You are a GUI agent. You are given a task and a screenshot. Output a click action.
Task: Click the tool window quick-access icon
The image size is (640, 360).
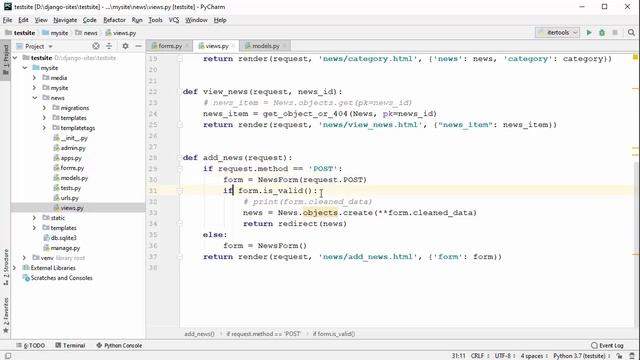coord(7,356)
